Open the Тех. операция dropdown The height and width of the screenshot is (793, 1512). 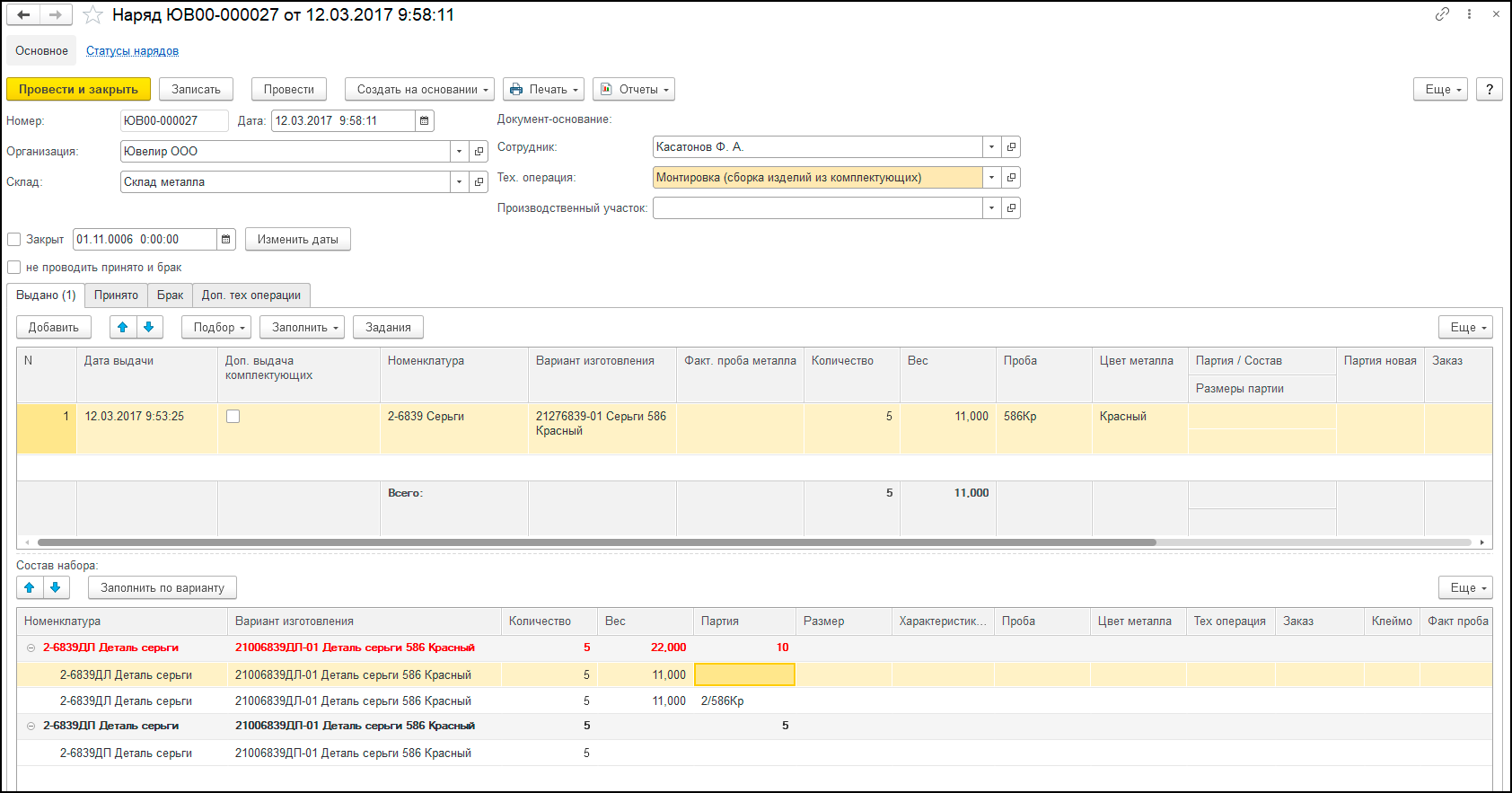point(991,178)
